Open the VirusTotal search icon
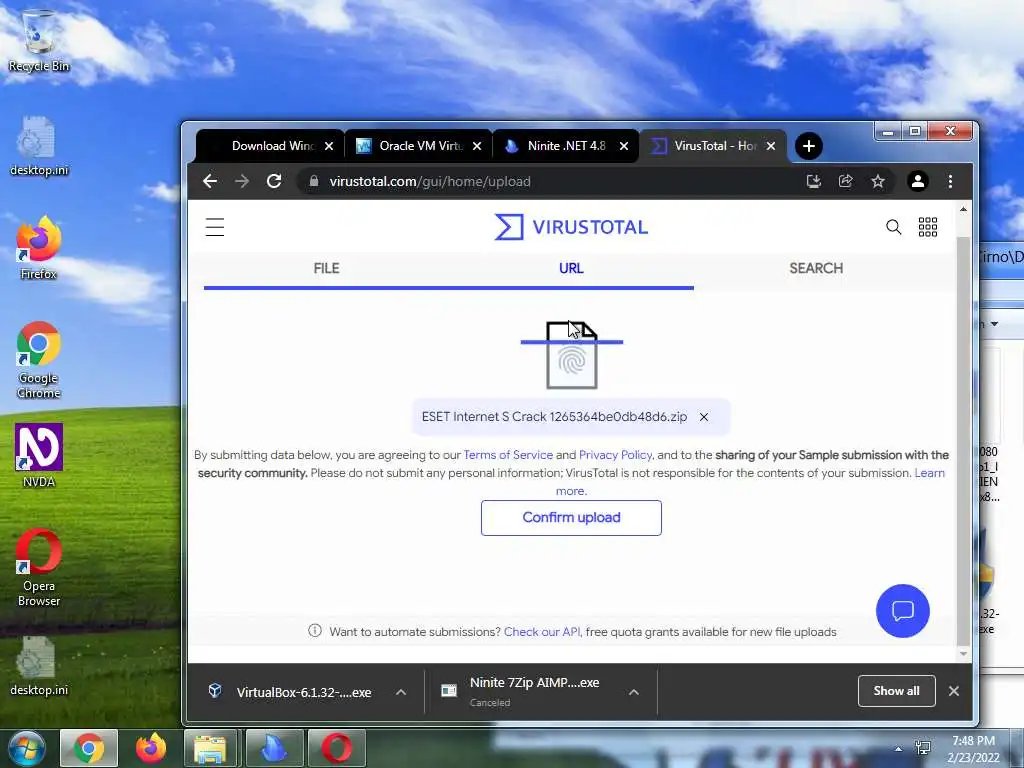The width and height of the screenshot is (1024, 768). (x=893, y=227)
